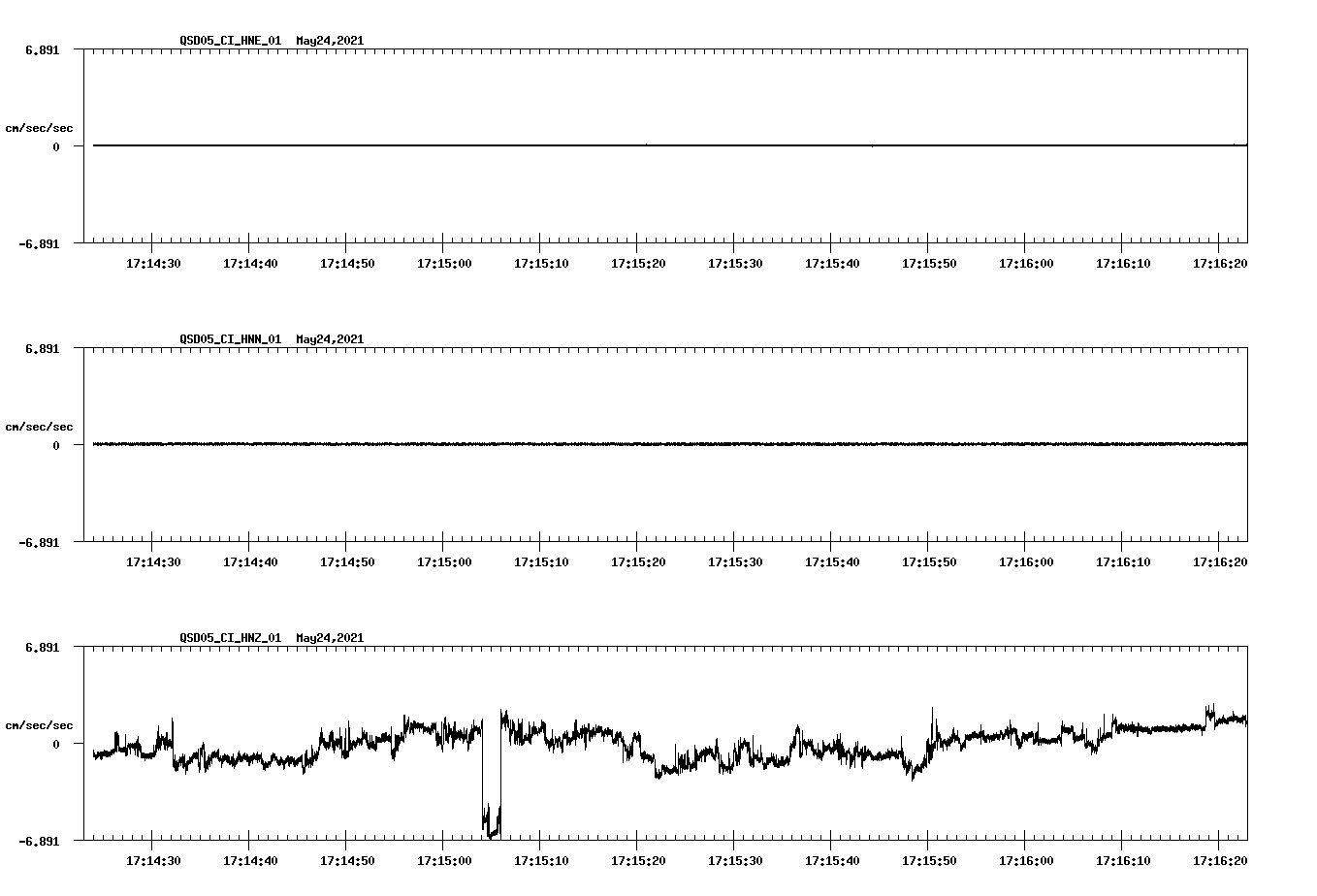Click the 17:15:20 time label under the top plot

(x=637, y=262)
